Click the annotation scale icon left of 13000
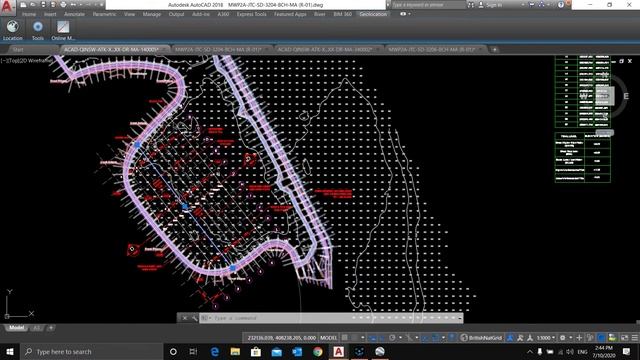Viewport: 640px width, 360px height. point(530,338)
